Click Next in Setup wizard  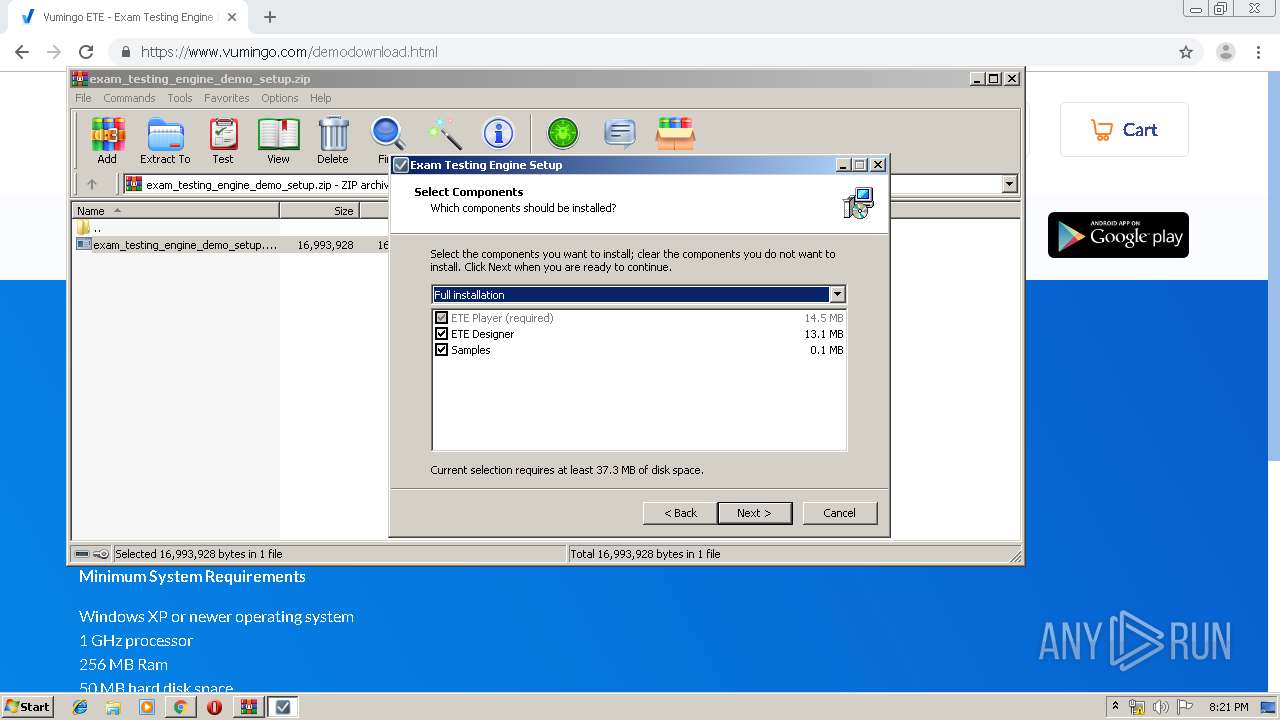(x=754, y=513)
